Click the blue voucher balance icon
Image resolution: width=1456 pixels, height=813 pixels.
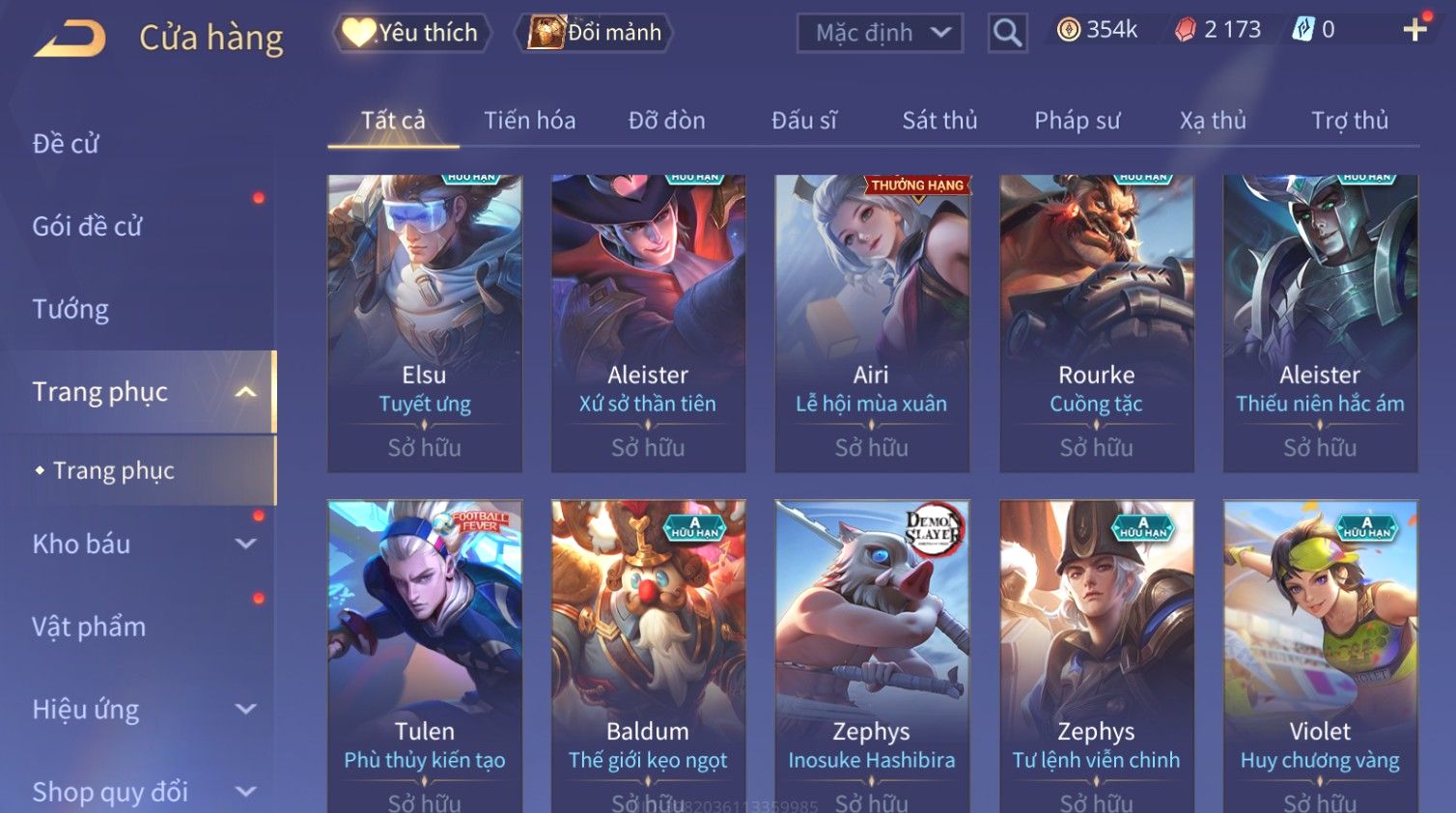pyautogui.click(x=1303, y=30)
